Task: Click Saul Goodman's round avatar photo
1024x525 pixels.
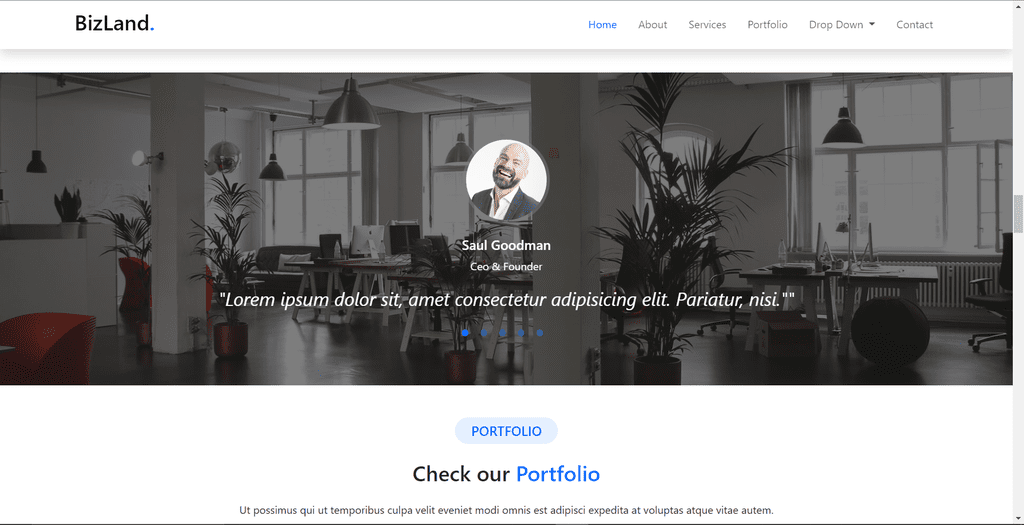Action: click(506, 179)
